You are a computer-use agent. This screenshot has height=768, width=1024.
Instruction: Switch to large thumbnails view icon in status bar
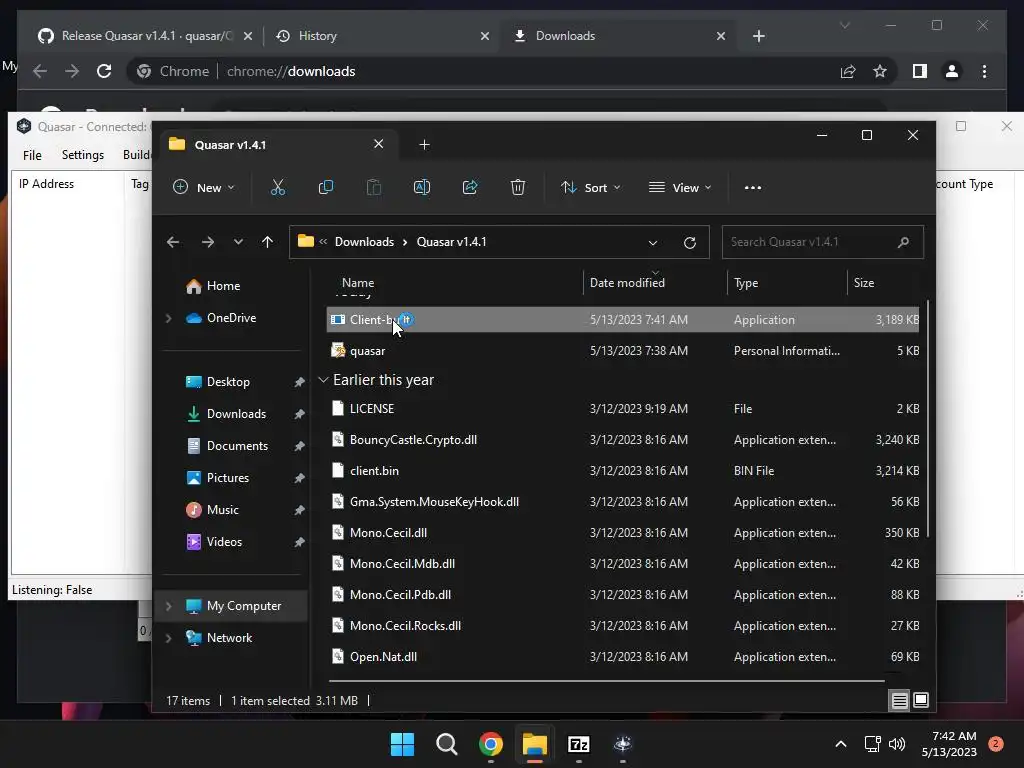pos(921,701)
